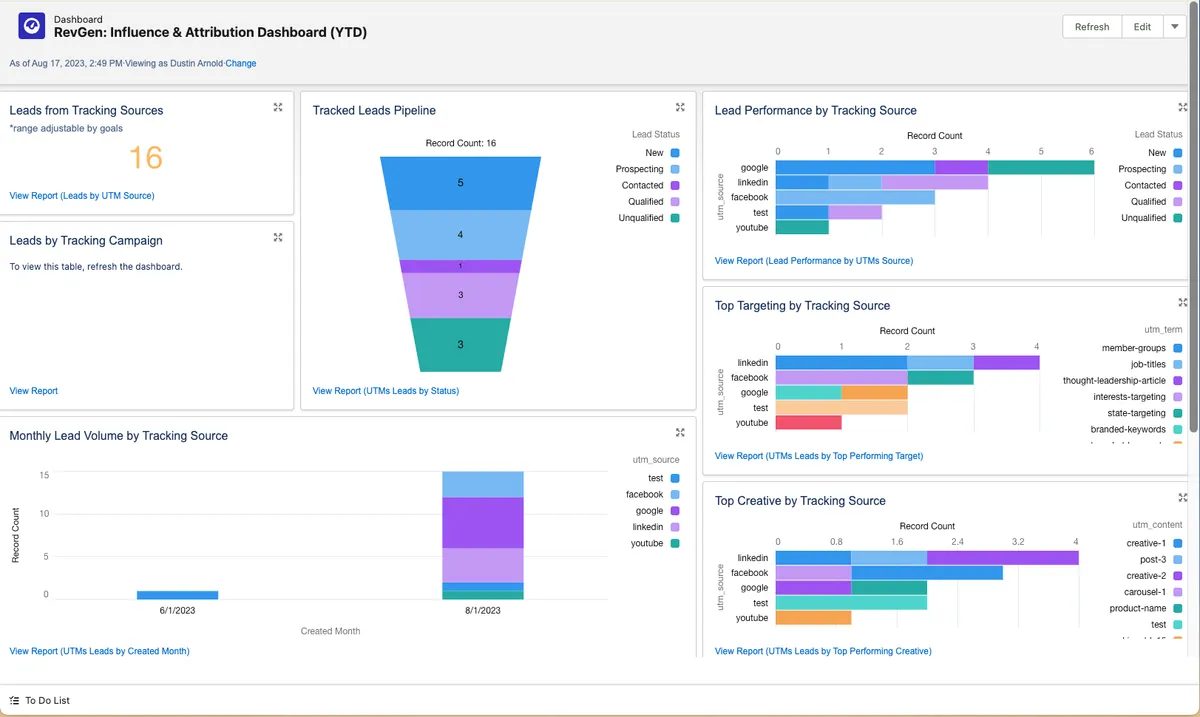Click the Prospecting swatch in the pipeline legend
Screen dimensions: 1200x717
(x=676, y=169)
